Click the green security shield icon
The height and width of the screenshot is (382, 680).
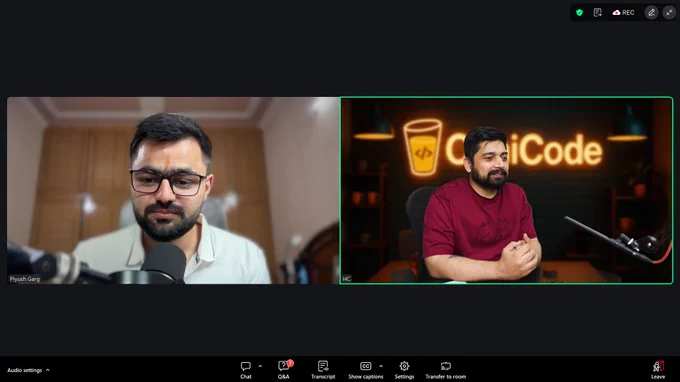[x=579, y=13]
